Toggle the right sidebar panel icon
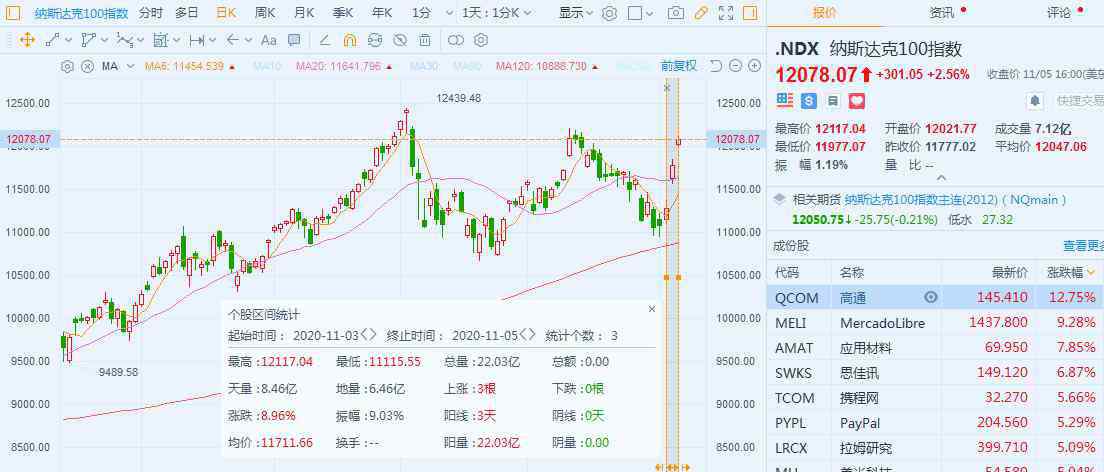This screenshot has height=472, width=1104. (x=751, y=13)
